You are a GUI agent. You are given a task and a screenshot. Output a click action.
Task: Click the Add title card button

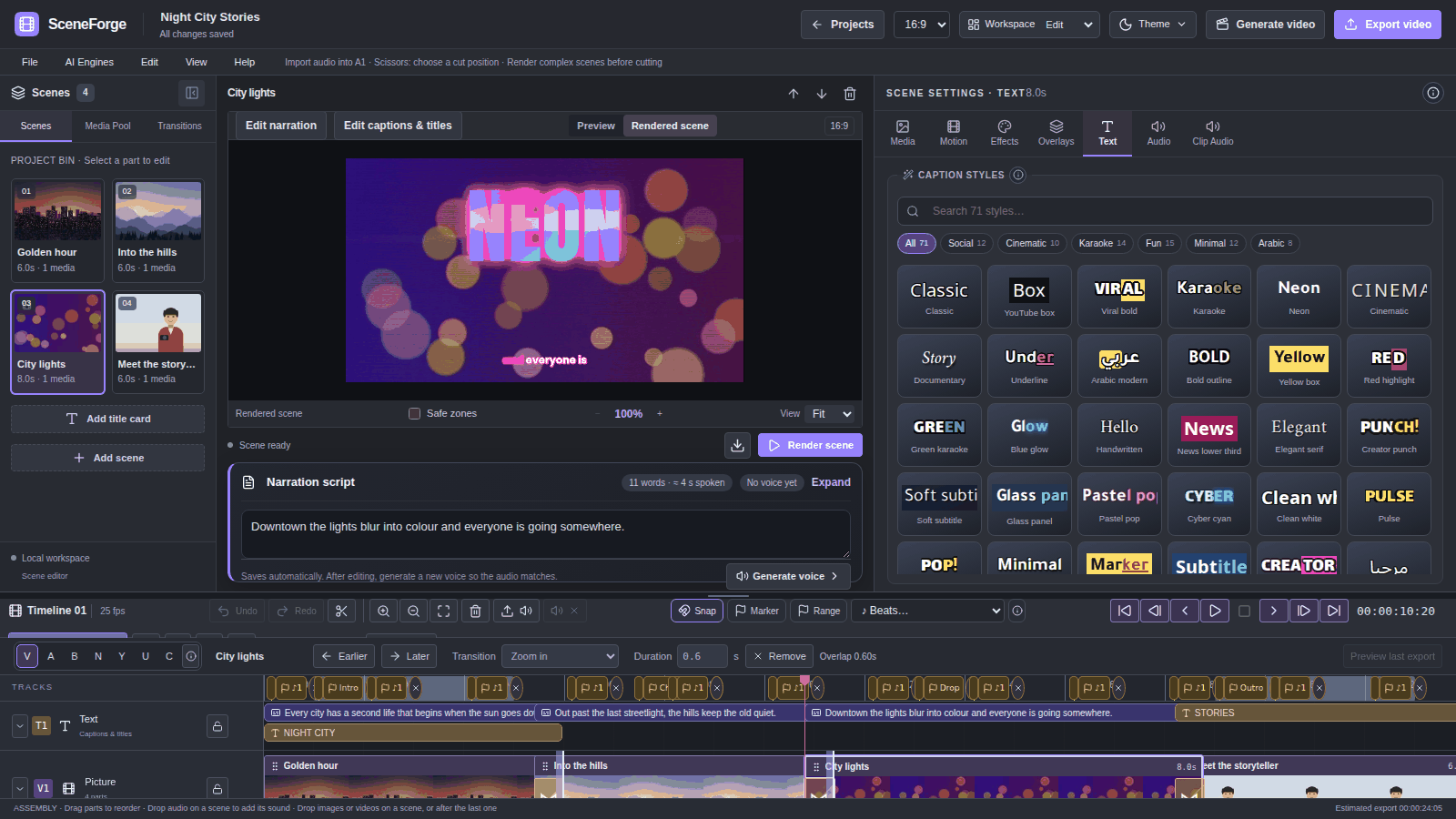[x=107, y=419]
